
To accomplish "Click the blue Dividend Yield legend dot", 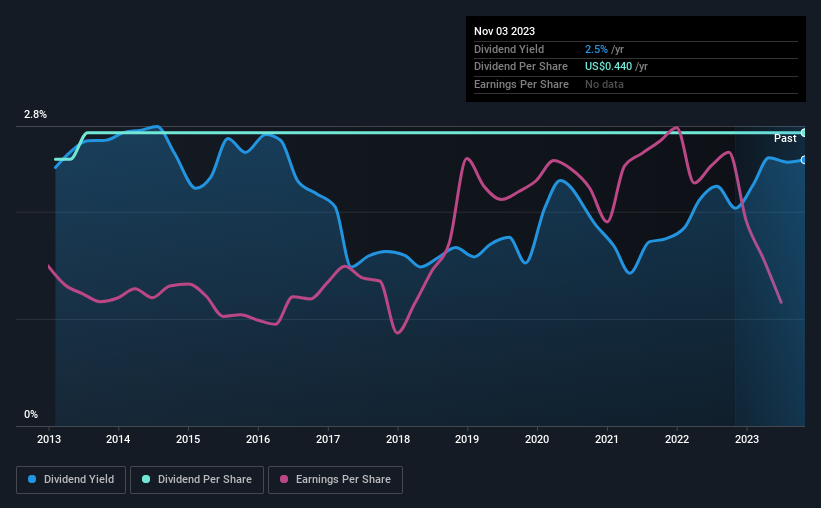I will [32, 479].
